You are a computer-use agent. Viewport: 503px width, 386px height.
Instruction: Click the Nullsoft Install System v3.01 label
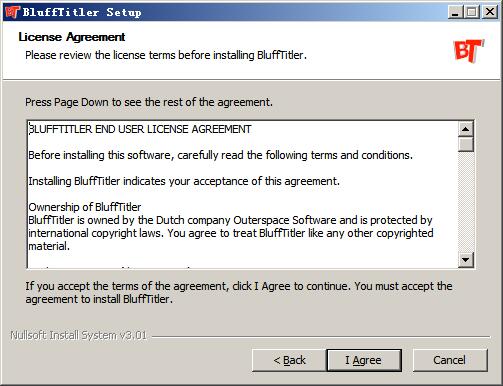78,335
